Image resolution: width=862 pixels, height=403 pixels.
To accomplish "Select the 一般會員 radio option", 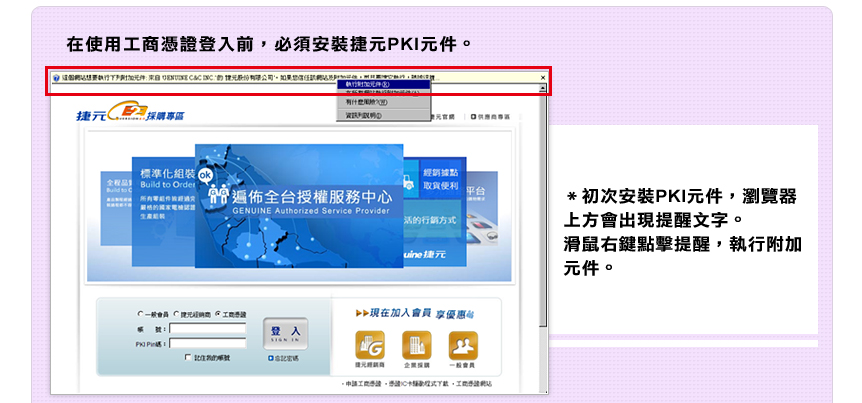I will tap(141, 314).
